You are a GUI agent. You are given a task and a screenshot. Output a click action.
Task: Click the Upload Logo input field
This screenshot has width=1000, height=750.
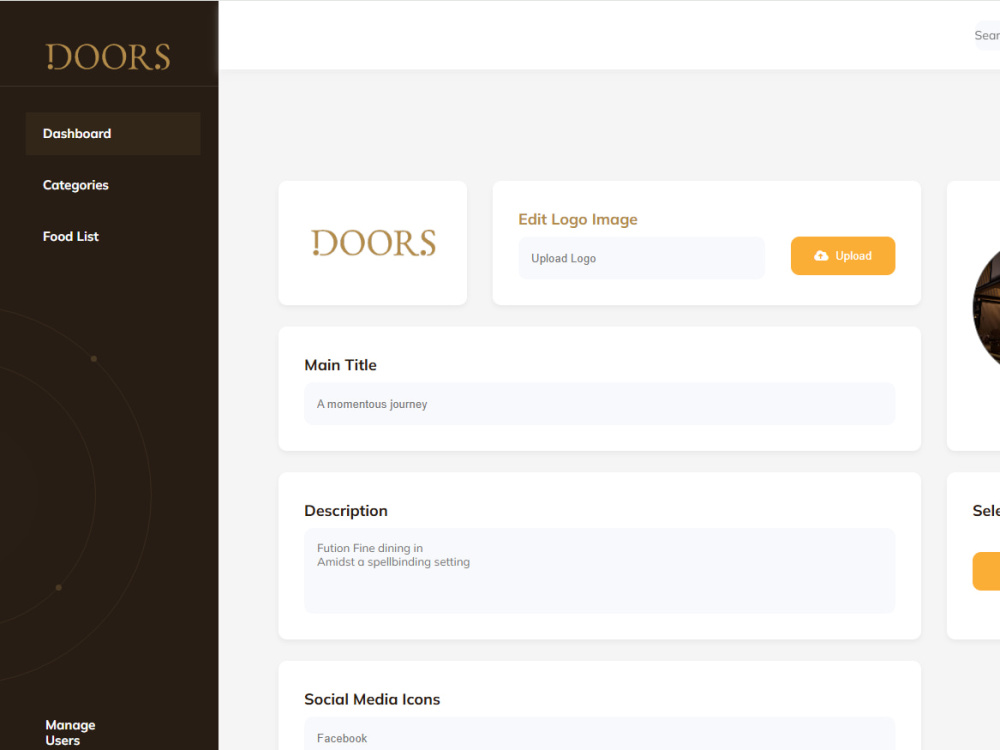click(x=642, y=258)
